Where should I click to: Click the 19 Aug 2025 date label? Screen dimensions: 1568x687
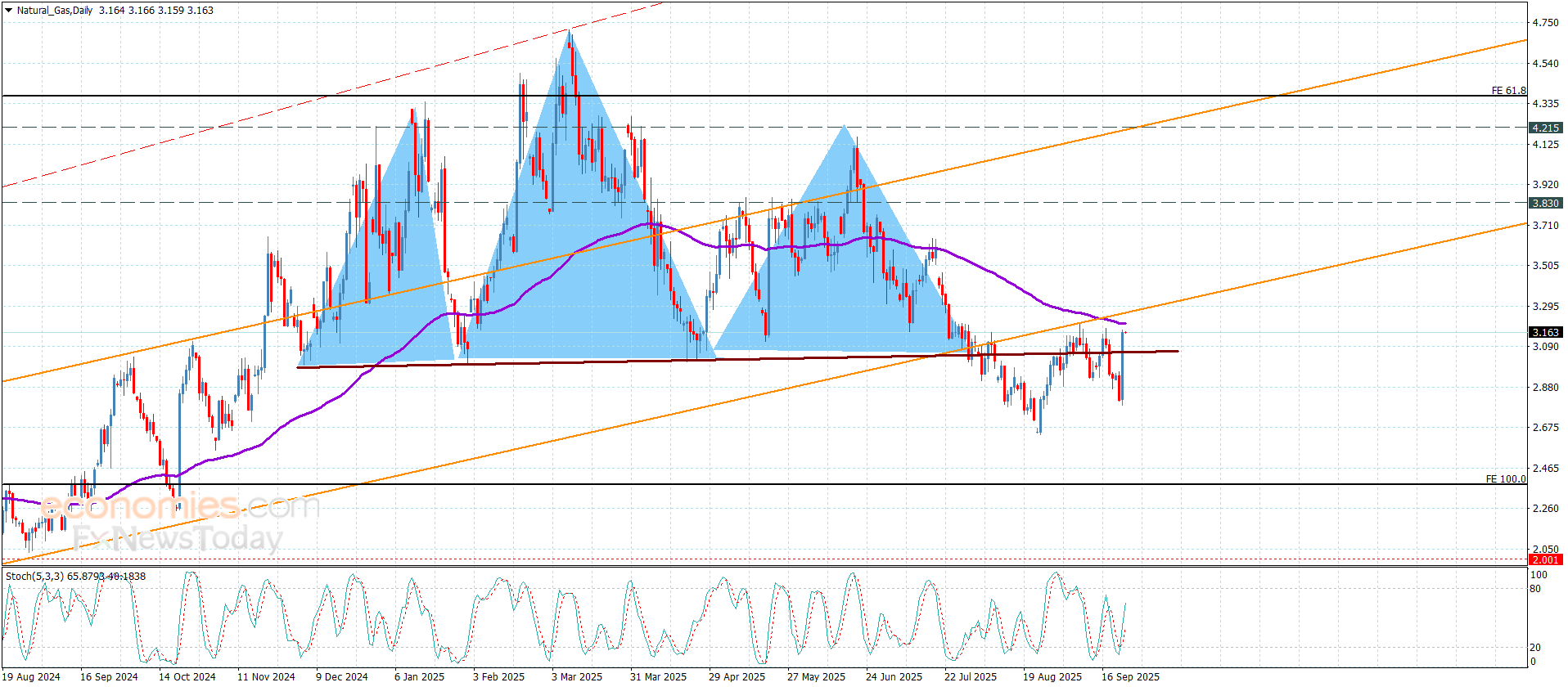coord(1052,676)
